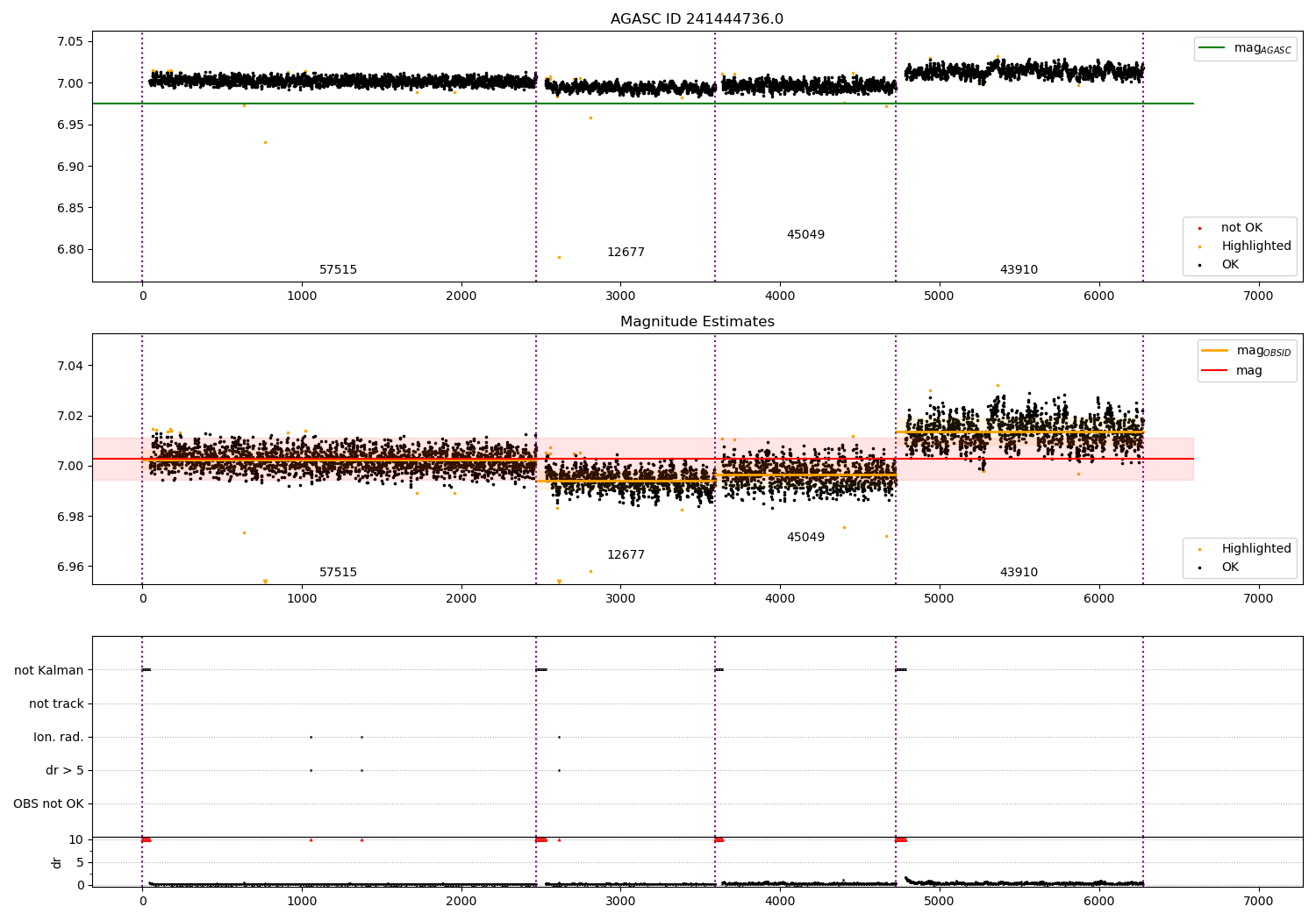Screen dimensions: 1316x921
Task: Click the "Magnitude Estimates" plot title
Action: [697, 322]
